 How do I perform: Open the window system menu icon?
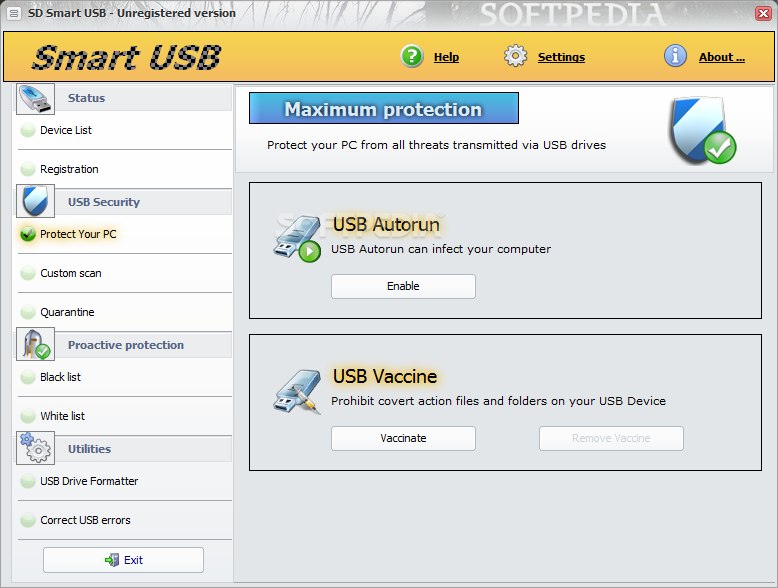pos(14,13)
